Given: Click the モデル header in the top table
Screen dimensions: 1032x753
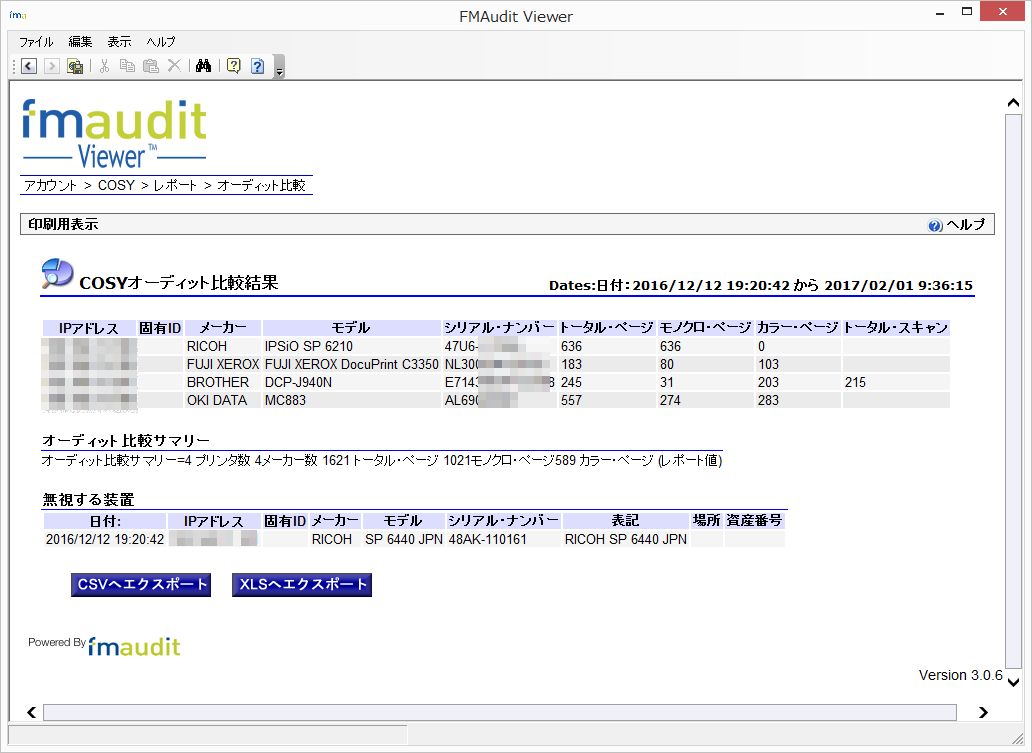Looking at the screenshot, I should coord(351,328).
